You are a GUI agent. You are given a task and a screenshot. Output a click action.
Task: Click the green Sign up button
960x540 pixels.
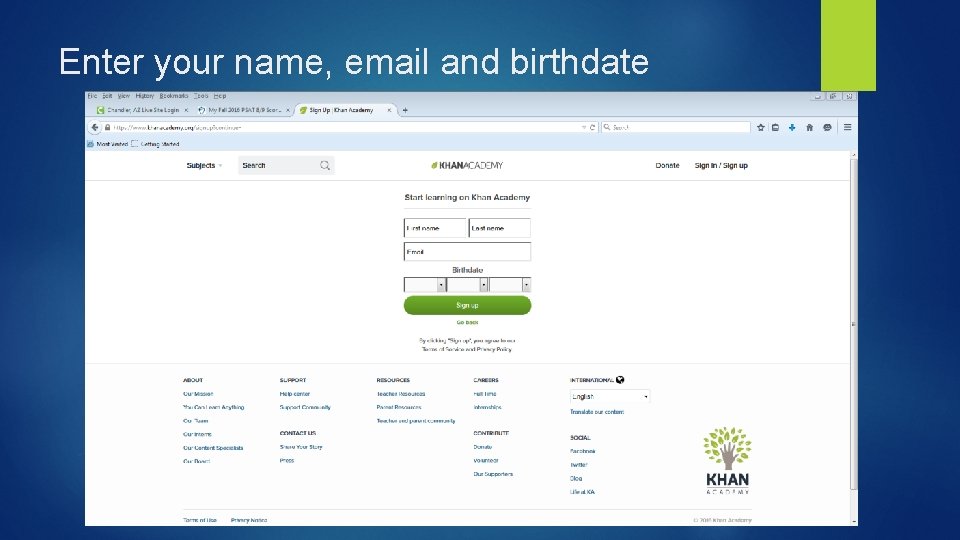click(467, 305)
